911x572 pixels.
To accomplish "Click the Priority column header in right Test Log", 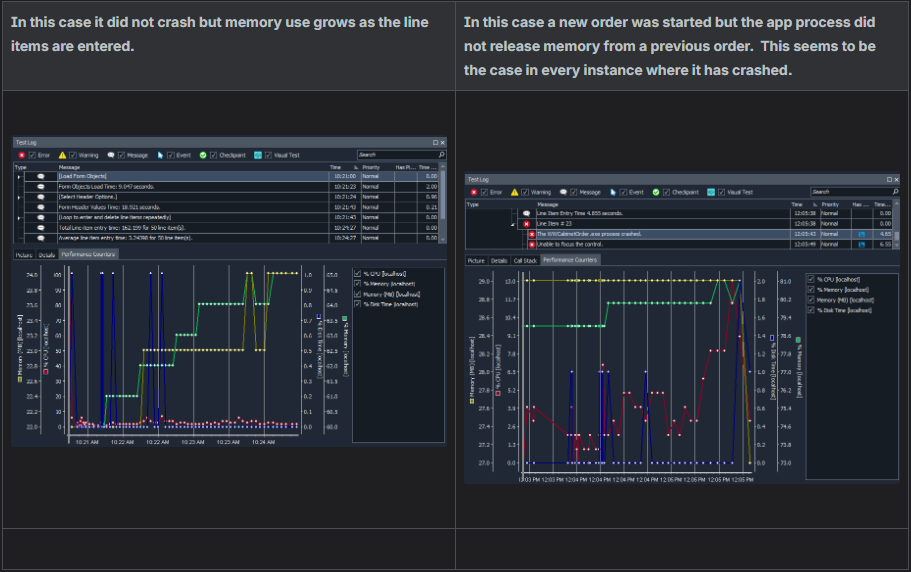I will coord(829,203).
